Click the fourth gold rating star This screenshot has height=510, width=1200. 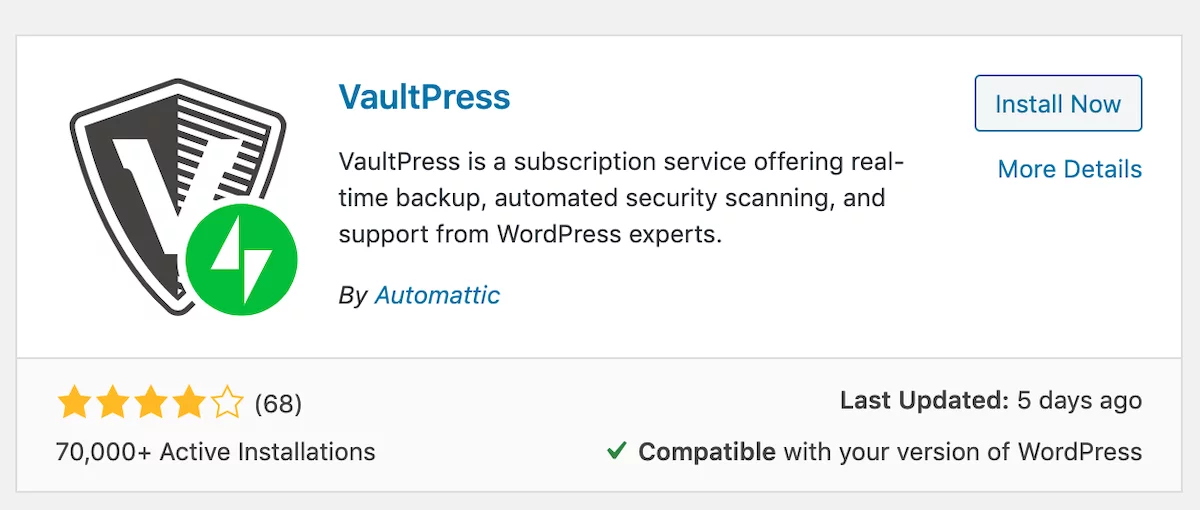click(188, 404)
